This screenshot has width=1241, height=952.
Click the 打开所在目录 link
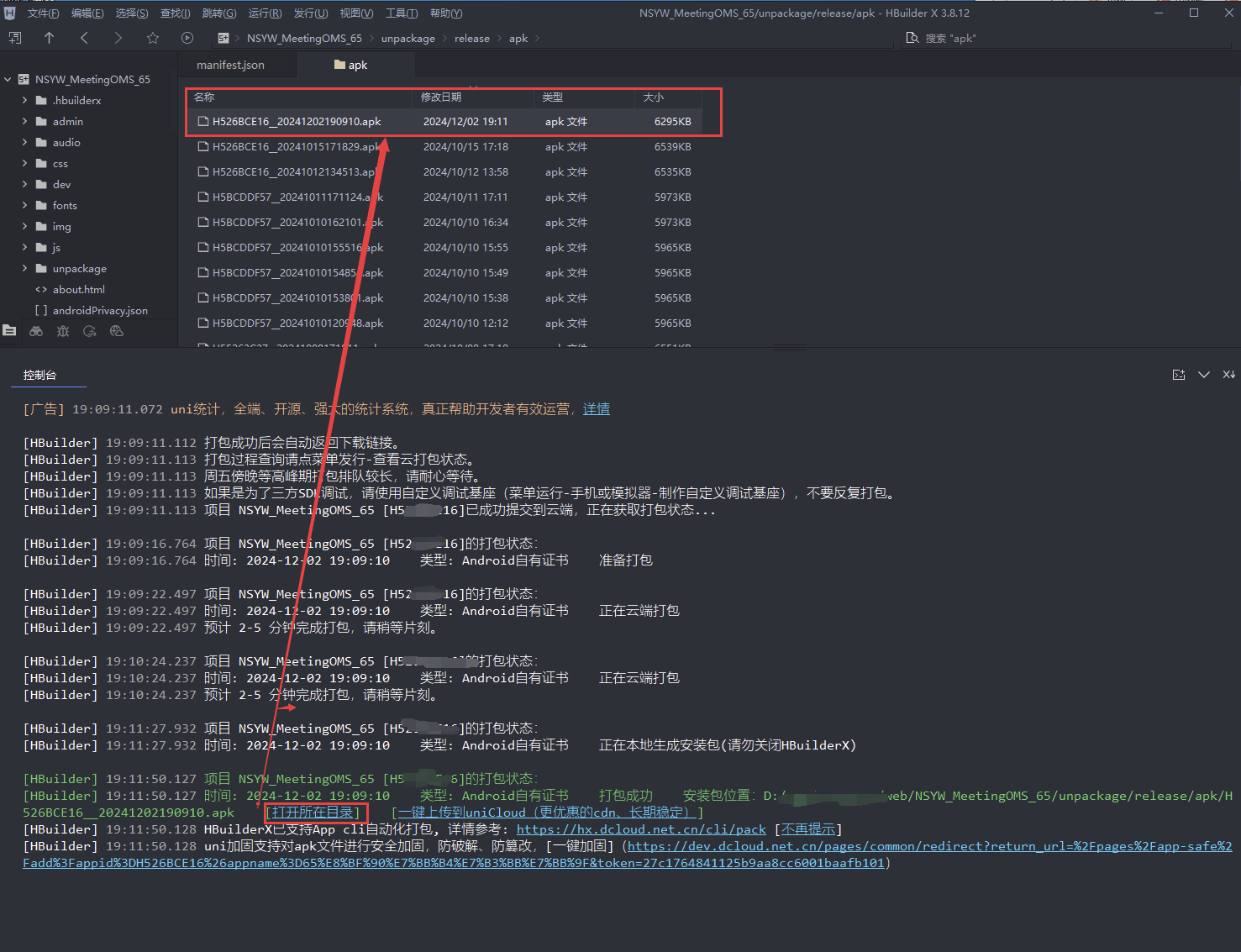(x=316, y=813)
